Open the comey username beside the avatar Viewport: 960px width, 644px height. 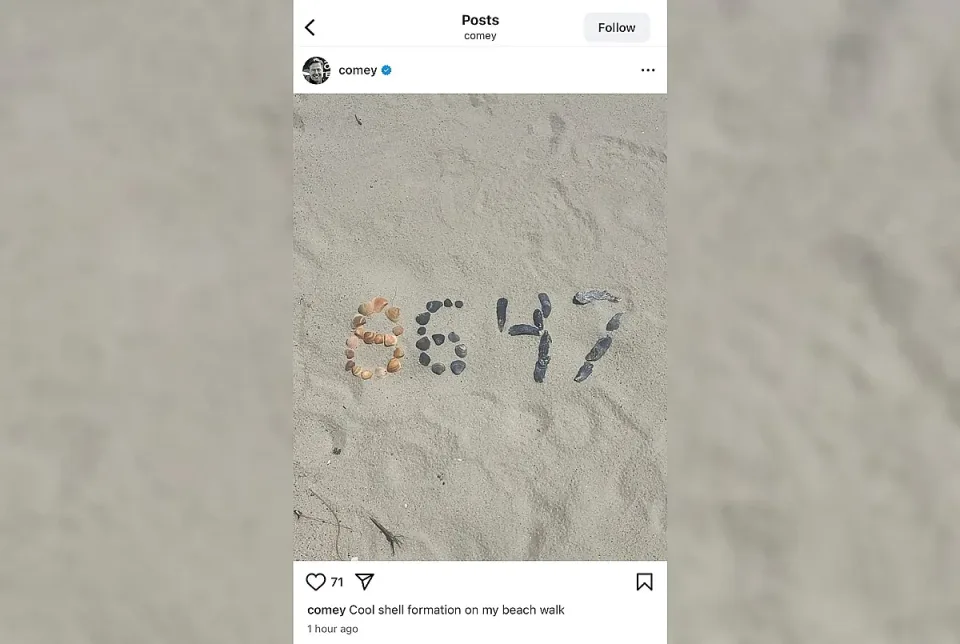(358, 70)
